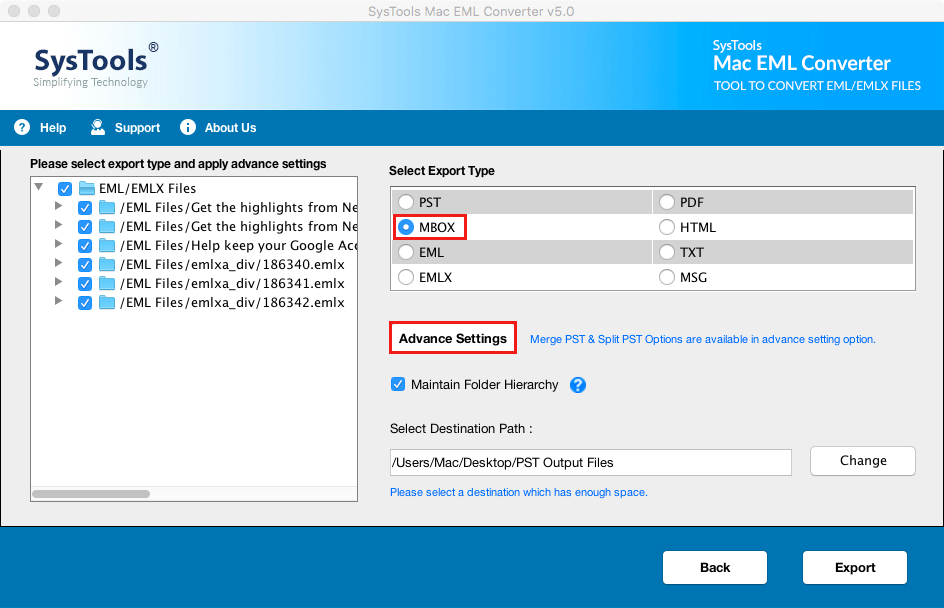This screenshot has width=944, height=608.
Task: Click the Export button
Action: click(855, 567)
